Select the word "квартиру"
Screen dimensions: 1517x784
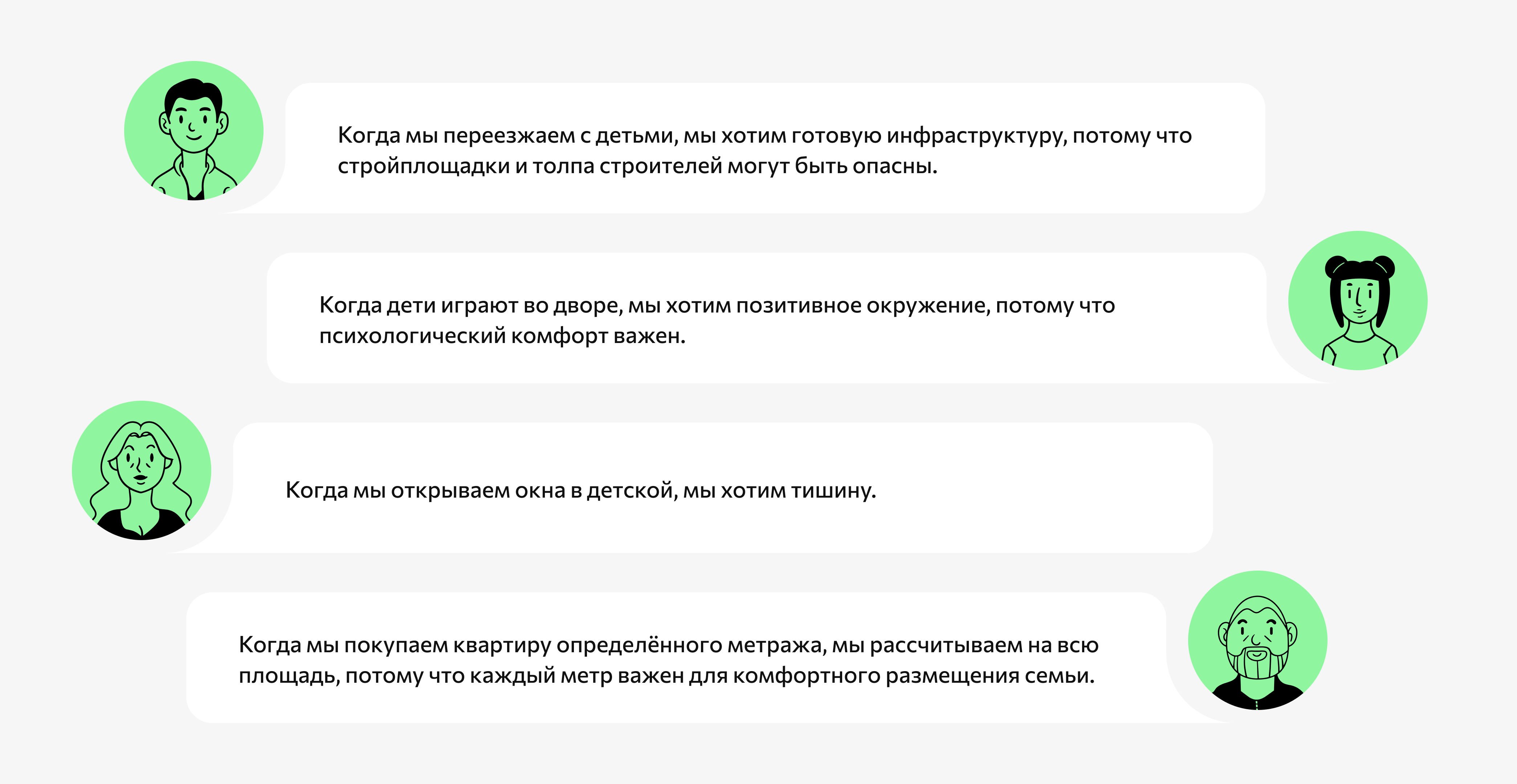(x=502, y=646)
